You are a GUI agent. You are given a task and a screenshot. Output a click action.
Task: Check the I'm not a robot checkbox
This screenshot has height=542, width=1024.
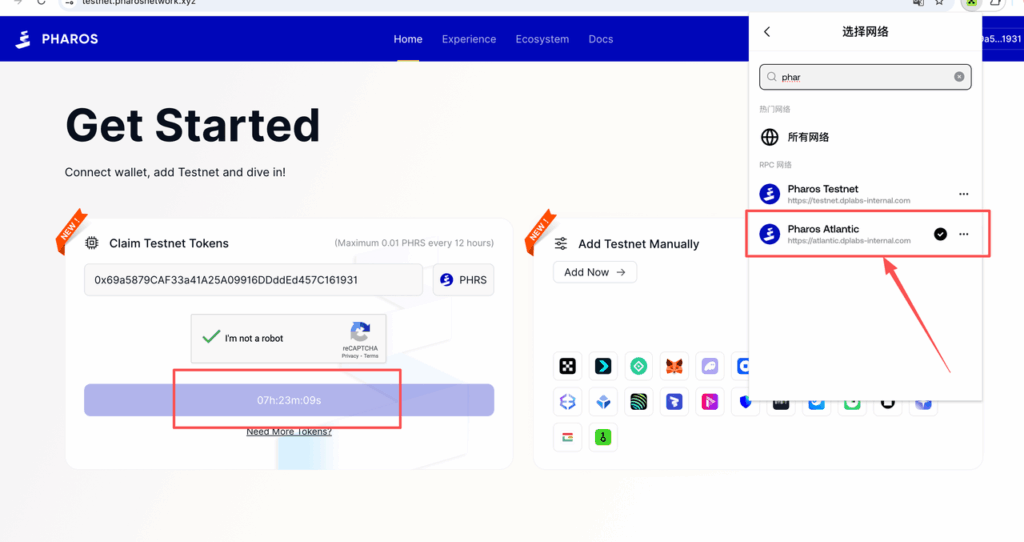tap(211, 338)
